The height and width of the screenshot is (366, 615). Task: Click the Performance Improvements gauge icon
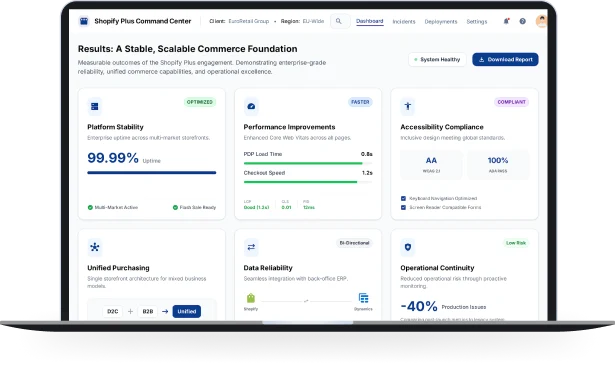click(251, 106)
